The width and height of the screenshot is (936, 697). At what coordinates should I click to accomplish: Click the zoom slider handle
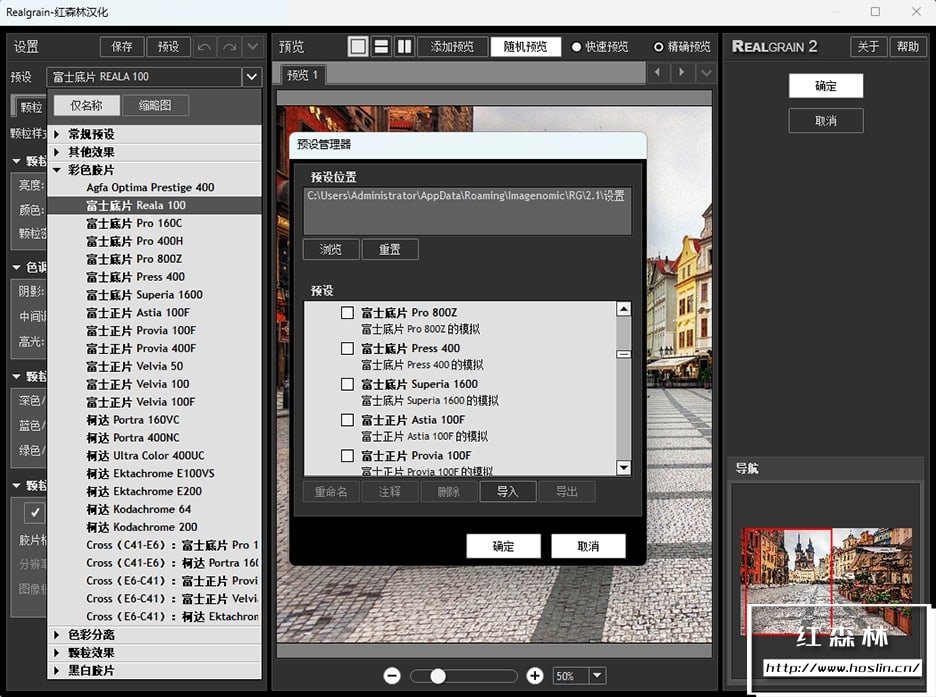(438, 676)
